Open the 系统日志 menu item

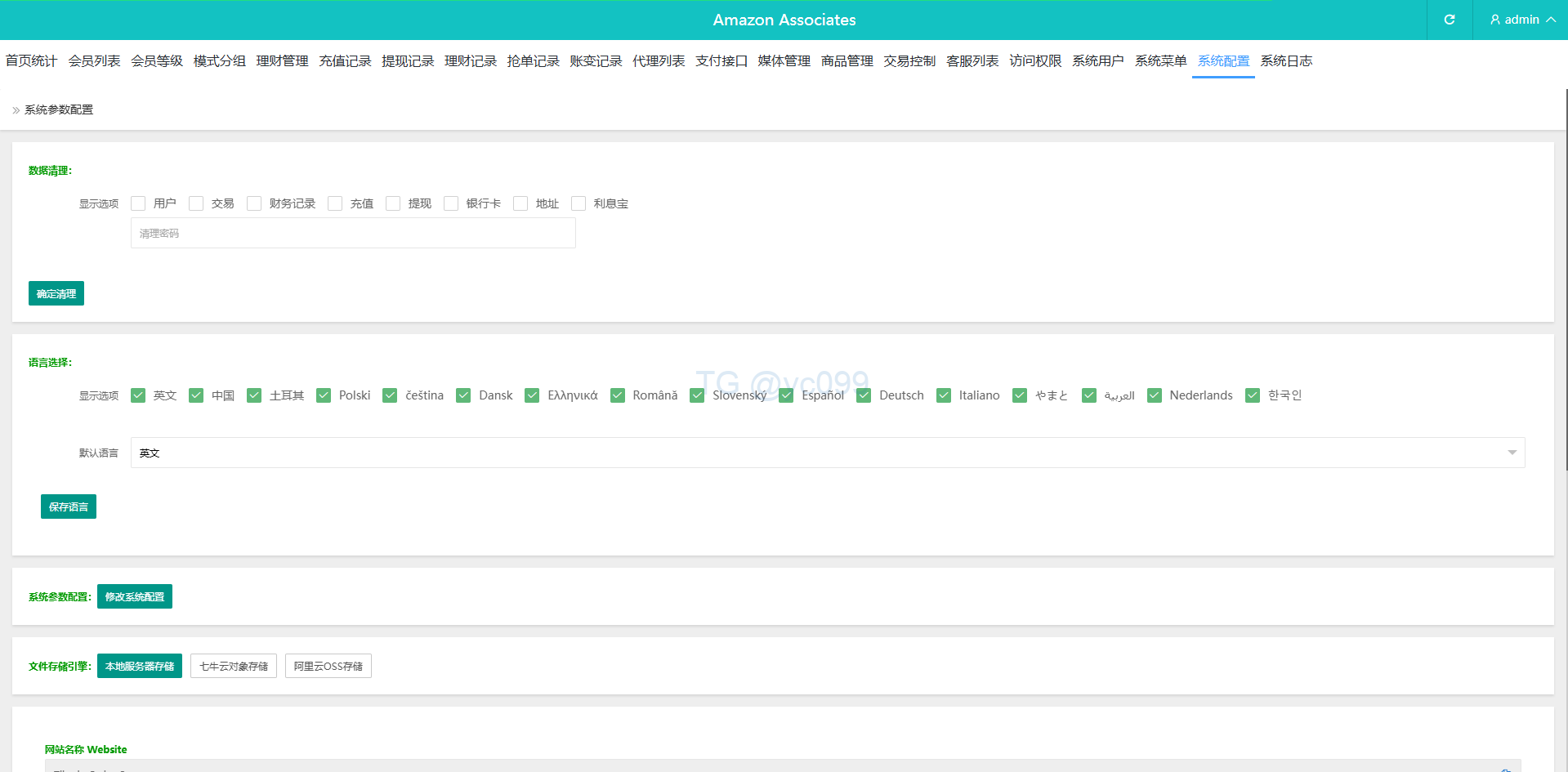1286,61
